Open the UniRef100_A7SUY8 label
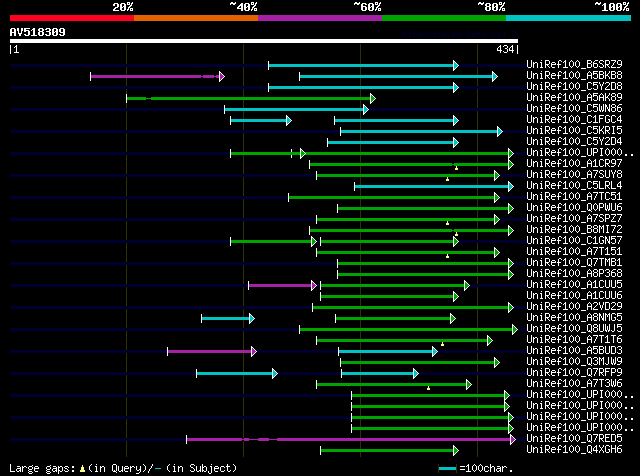Image resolution: width=640 pixels, height=476 pixels. pos(574,174)
